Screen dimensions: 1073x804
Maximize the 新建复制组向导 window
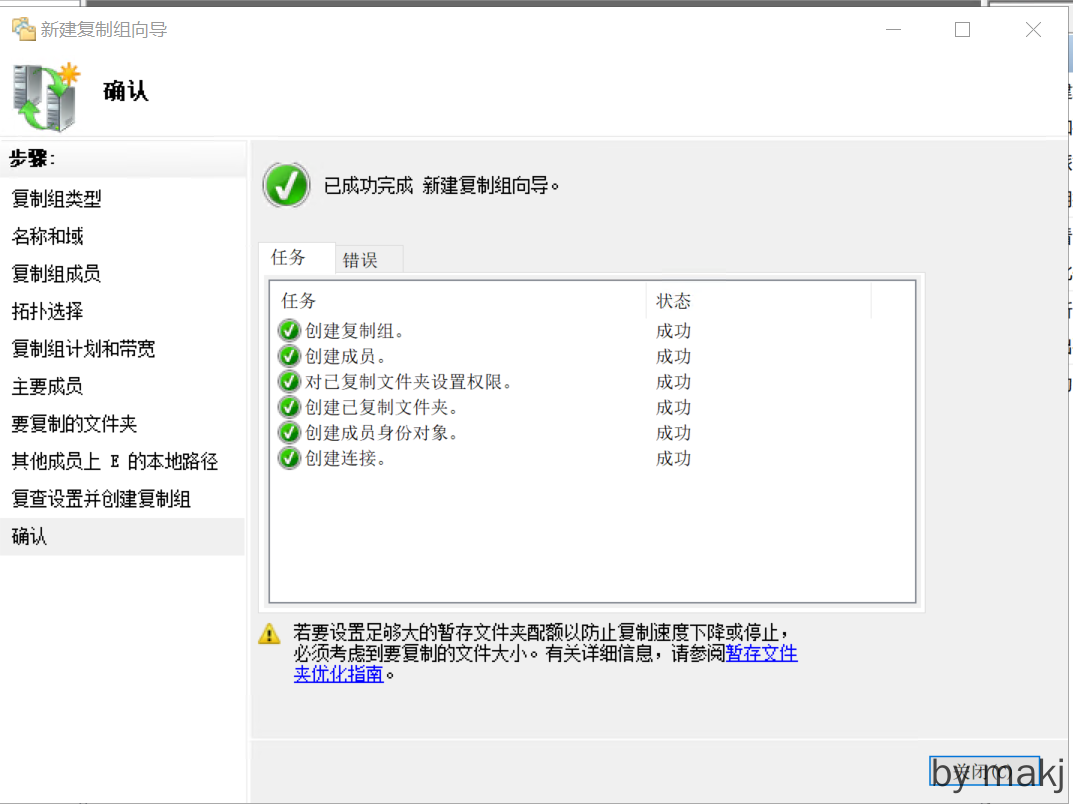pos(962,30)
